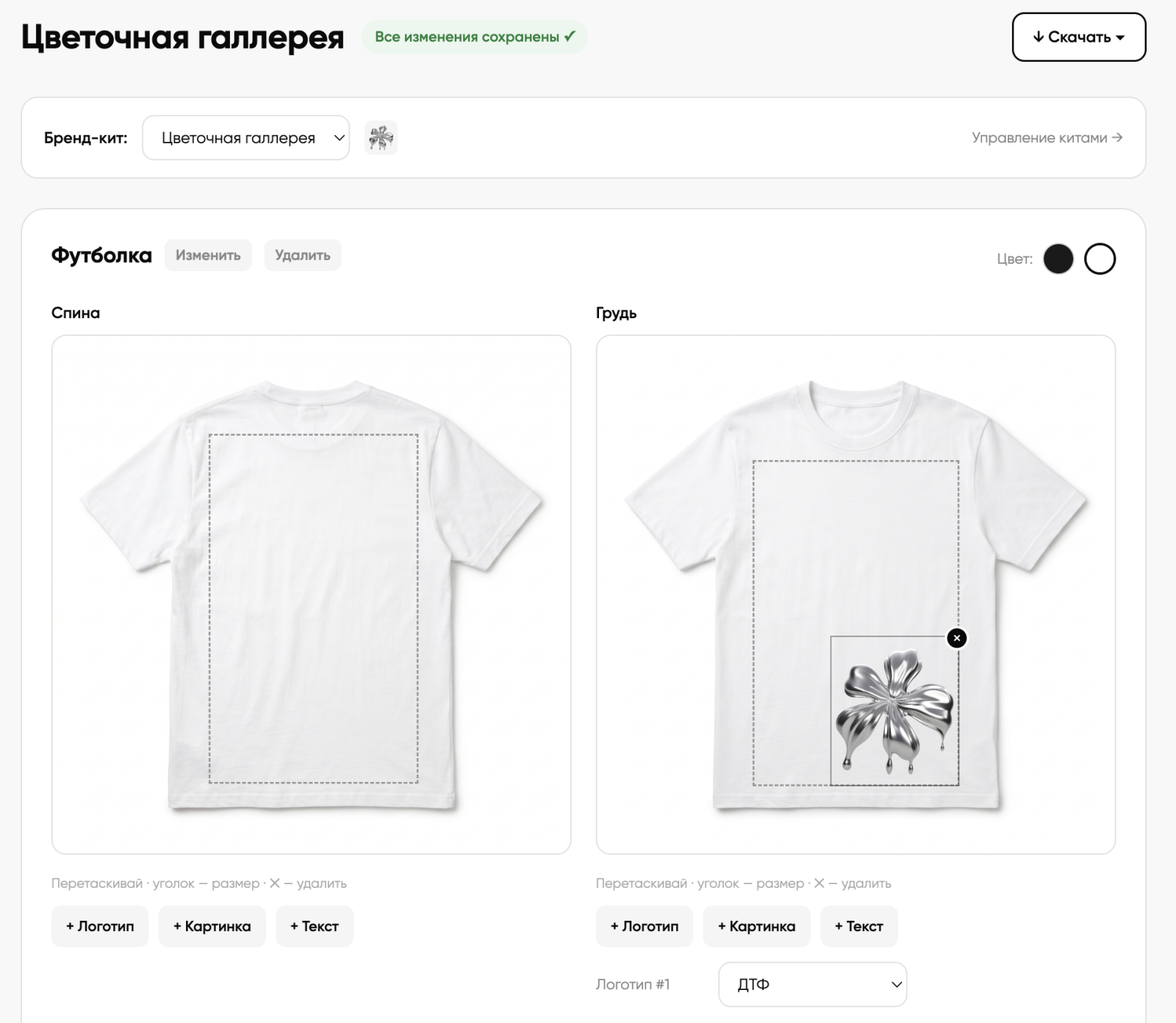Screen dimensions: 1176x1023
Task: Add a picture to the Спина side
Action: pos(212,926)
